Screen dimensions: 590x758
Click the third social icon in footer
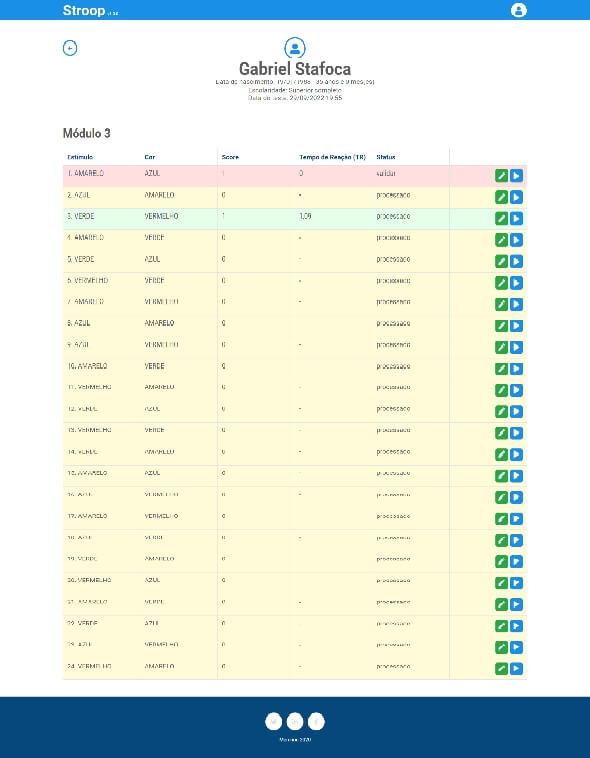coord(316,722)
